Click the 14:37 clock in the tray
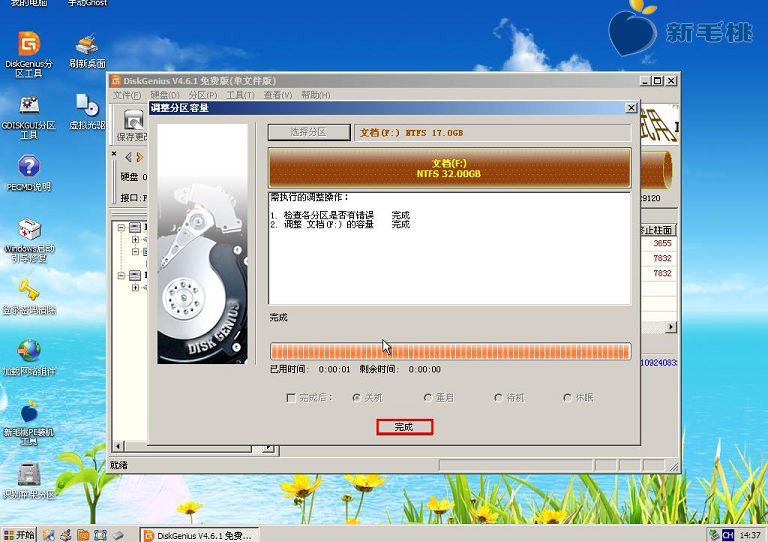The width and height of the screenshot is (768, 542). pos(750,535)
